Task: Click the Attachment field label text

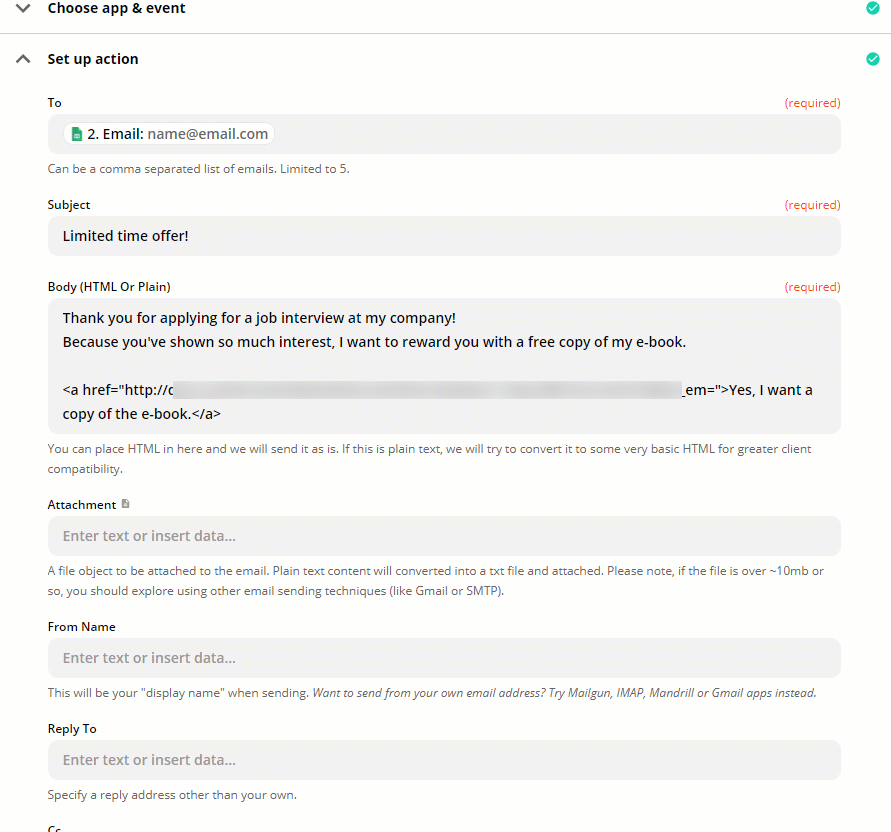Action: (82, 505)
